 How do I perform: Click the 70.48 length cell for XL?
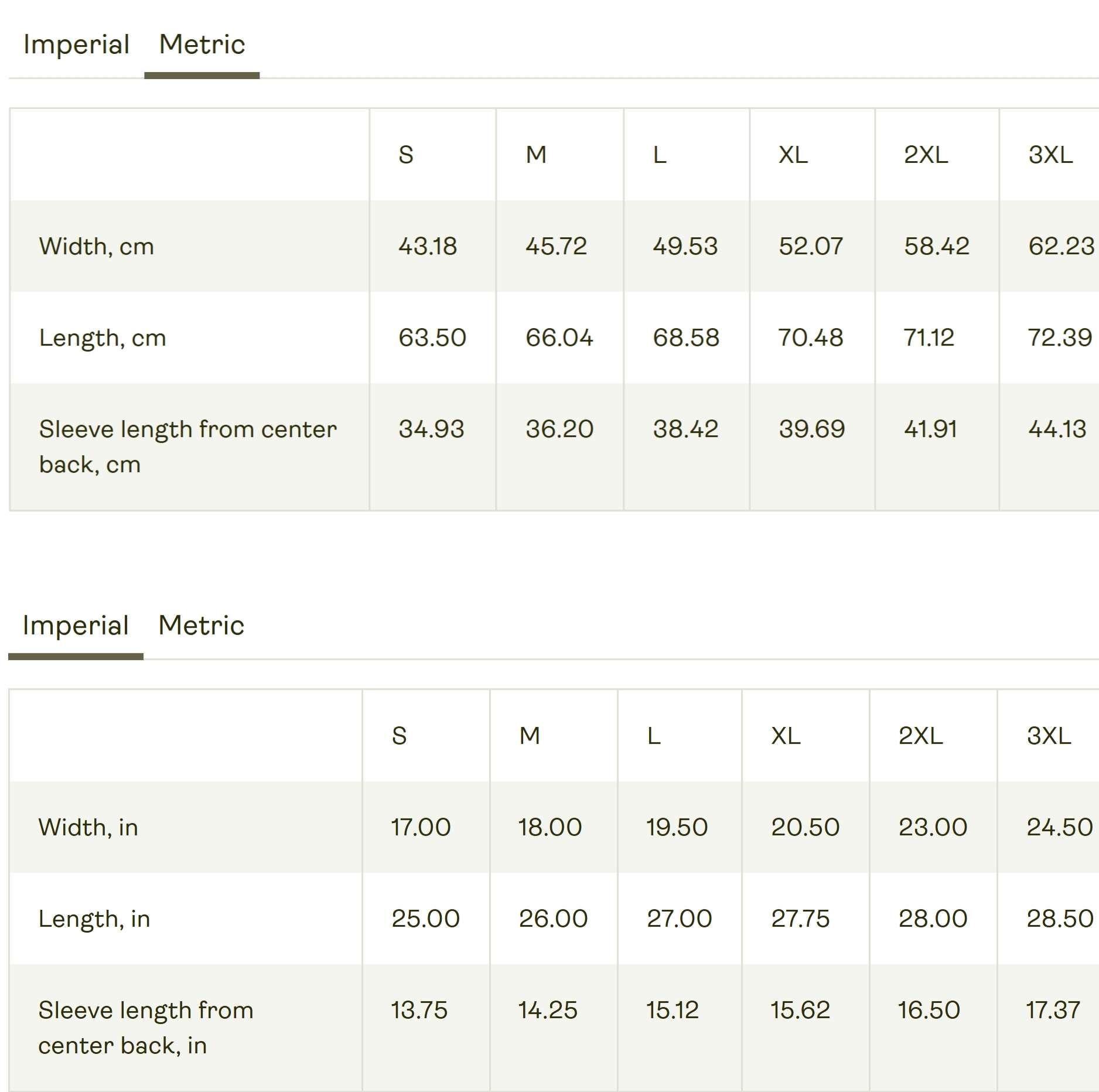[x=810, y=338]
